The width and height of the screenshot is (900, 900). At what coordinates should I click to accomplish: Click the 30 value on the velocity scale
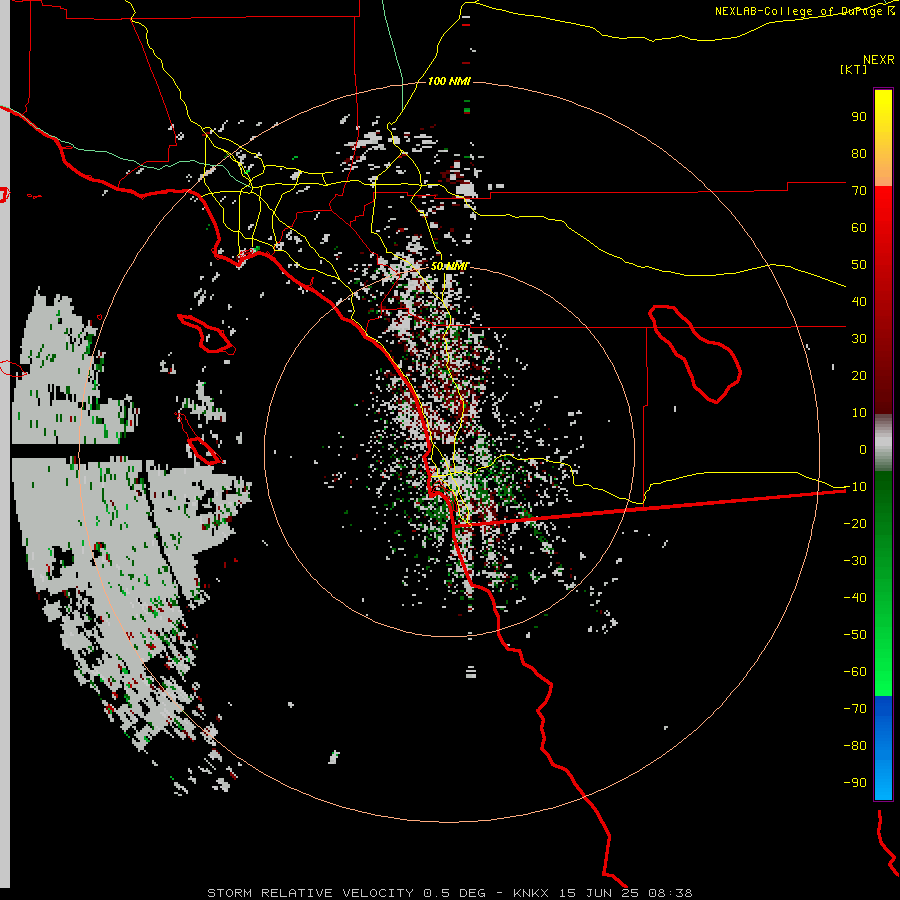point(859,339)
